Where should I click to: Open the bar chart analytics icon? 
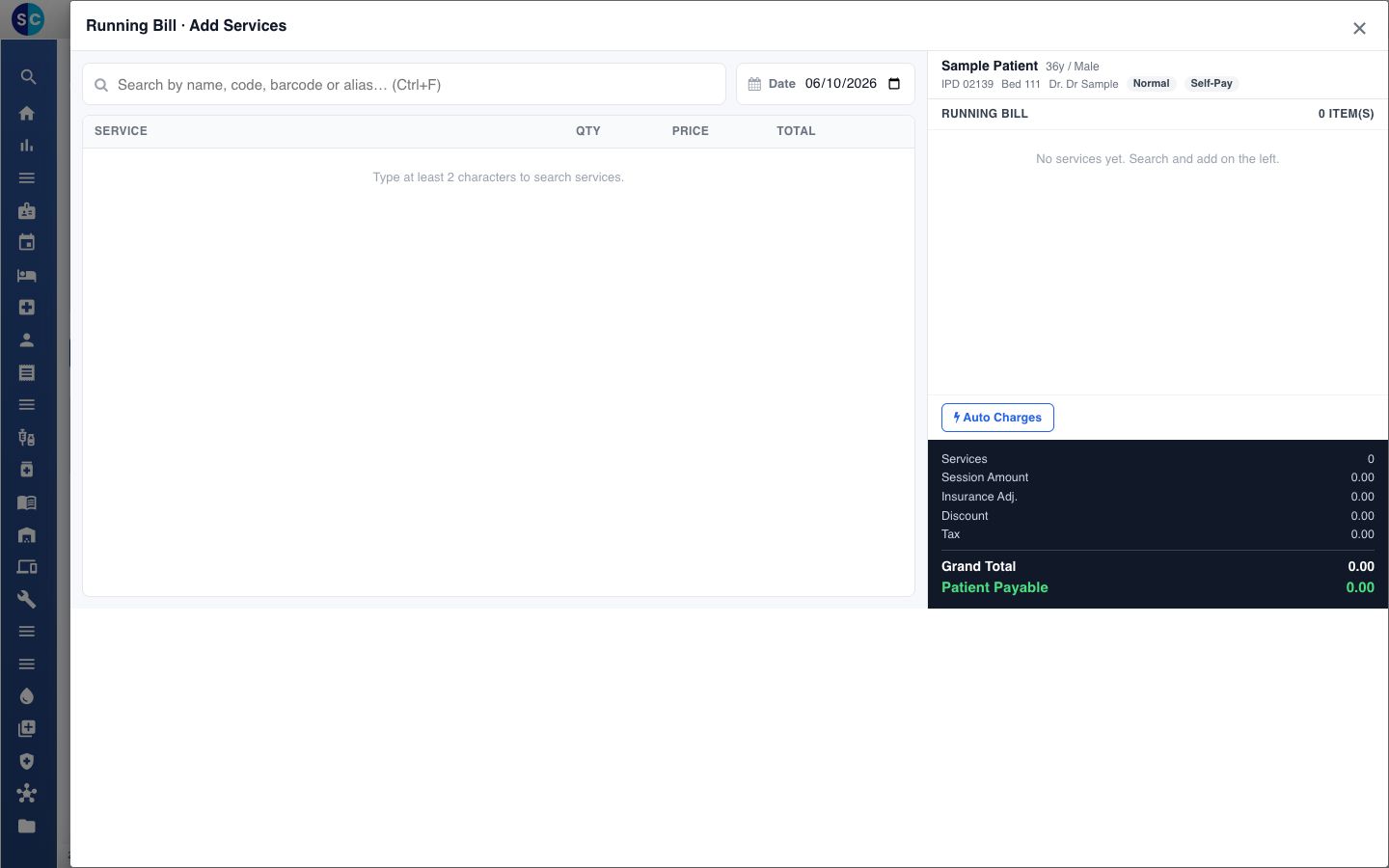[x=27, y=146]
